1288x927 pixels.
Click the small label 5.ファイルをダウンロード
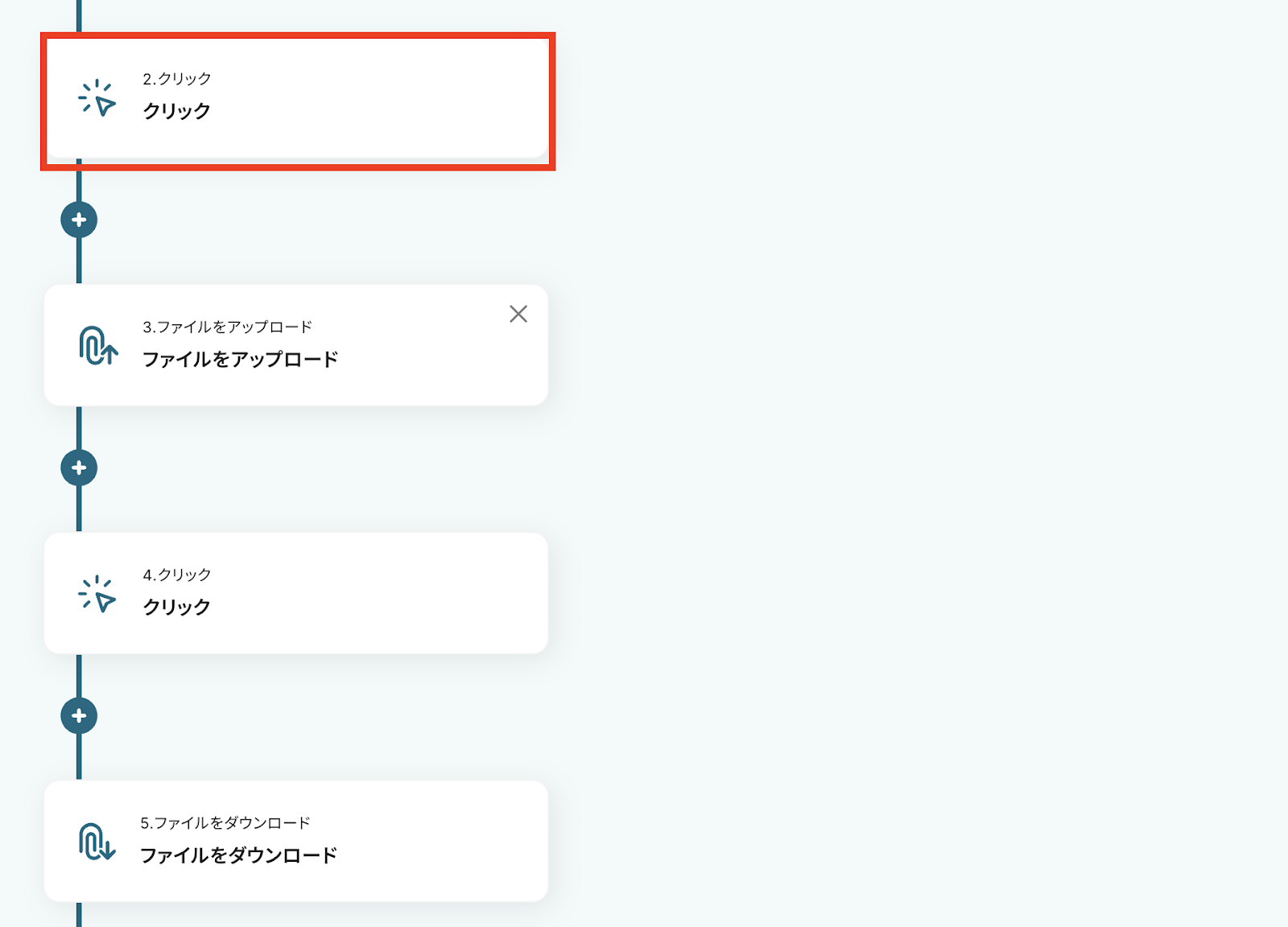pos(225,822)
